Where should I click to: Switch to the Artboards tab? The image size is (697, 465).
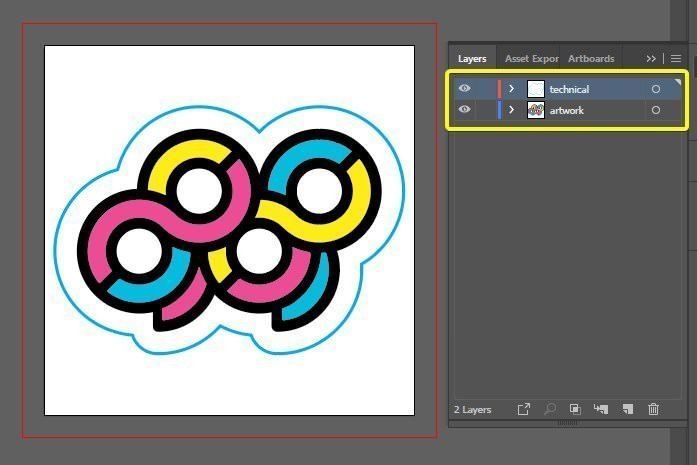(x=591, y=59)
